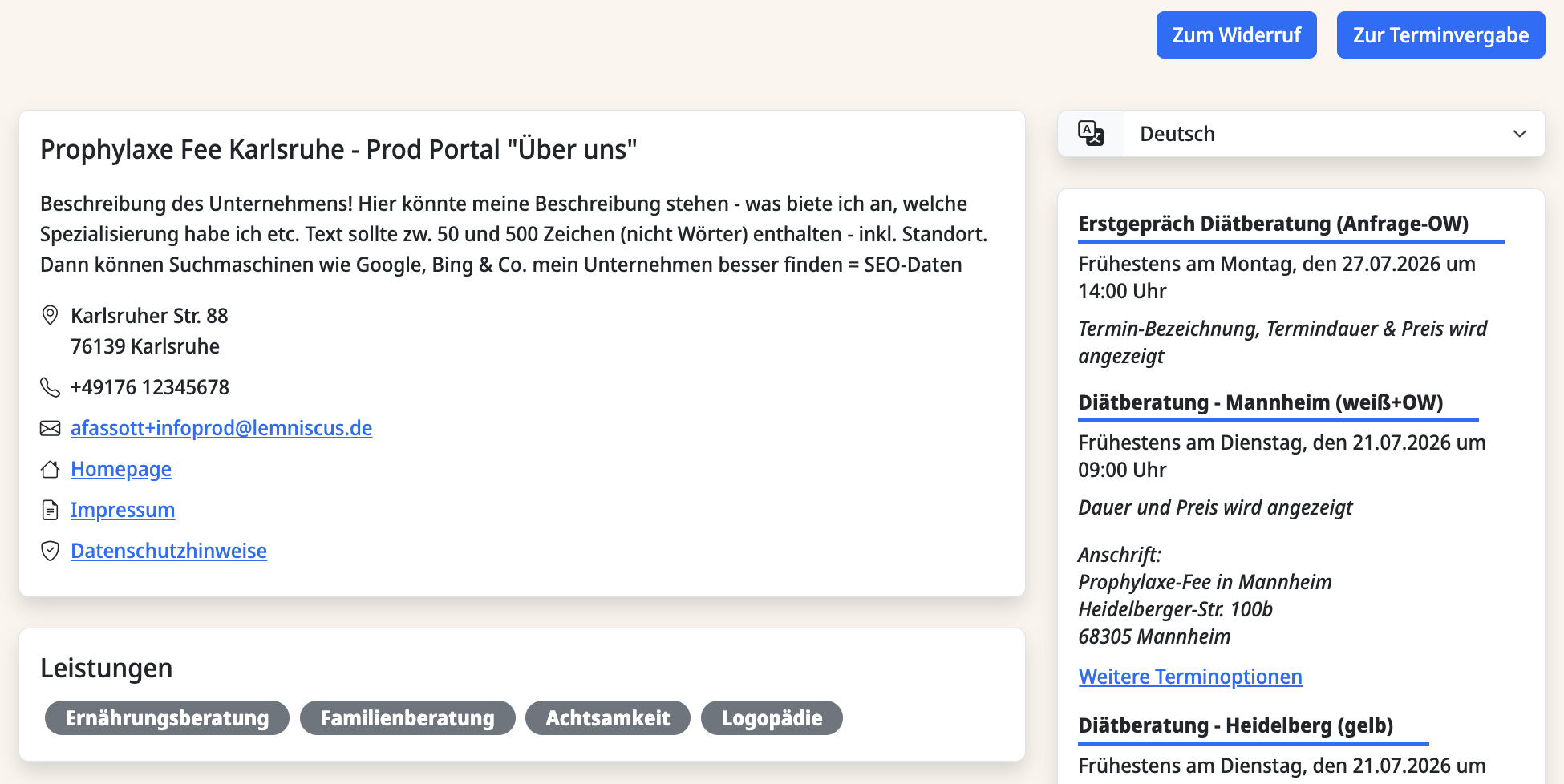Follow the Homepage link
Screen dimensions: 1564x784
coord(121,469)
